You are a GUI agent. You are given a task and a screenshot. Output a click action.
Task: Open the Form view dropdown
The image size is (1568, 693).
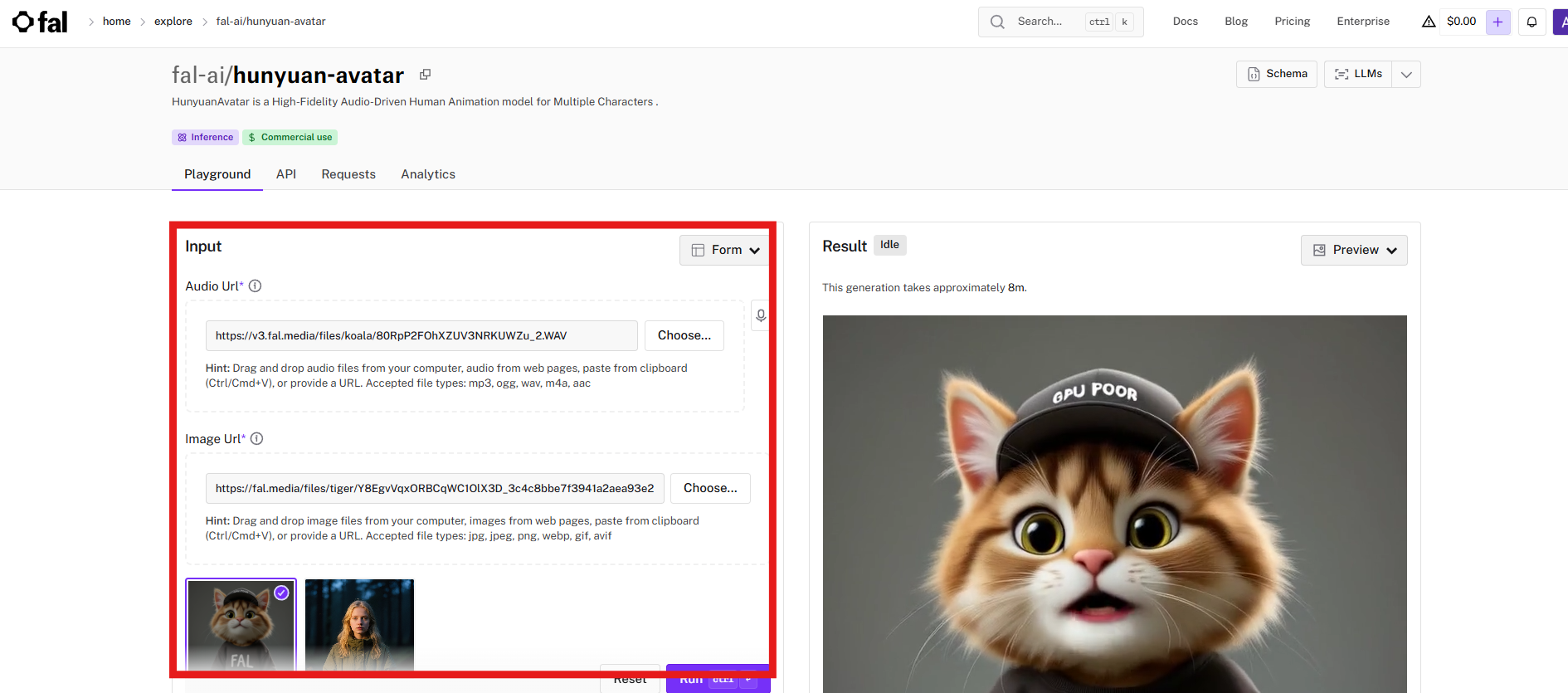pos(724,250)
